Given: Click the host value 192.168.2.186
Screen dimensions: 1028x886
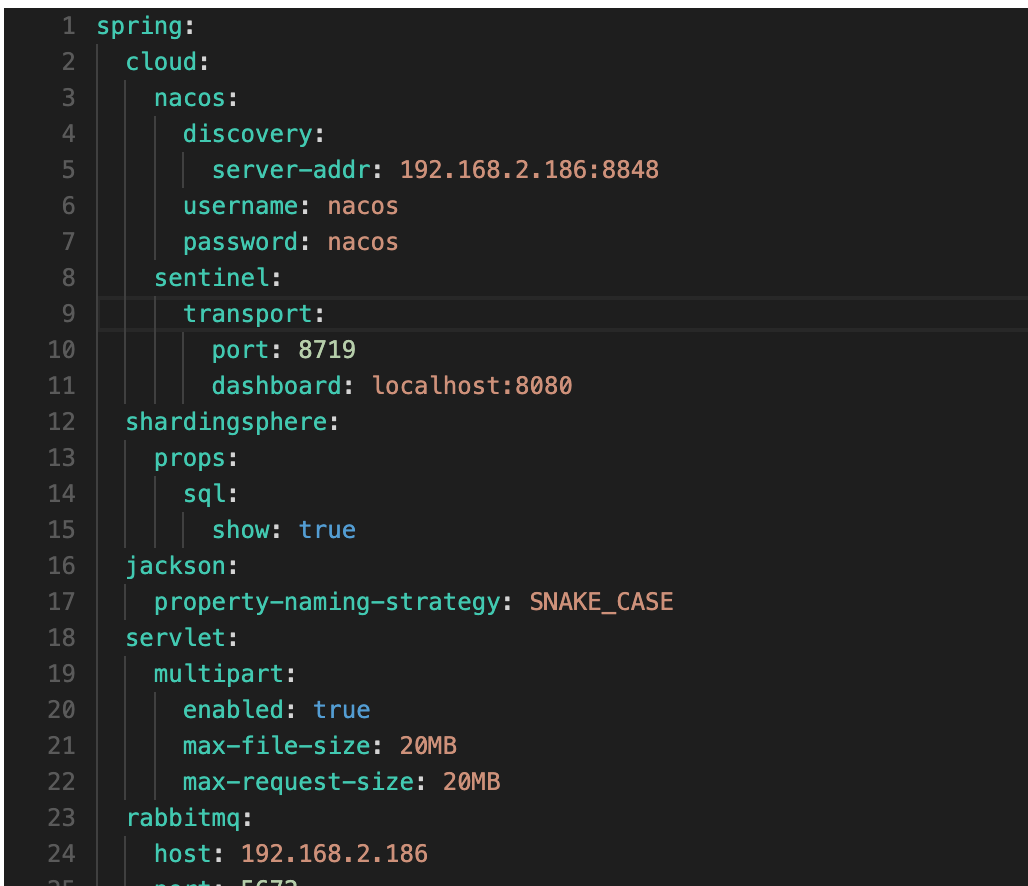Looking at the screenshot, I should coord(334,854).
